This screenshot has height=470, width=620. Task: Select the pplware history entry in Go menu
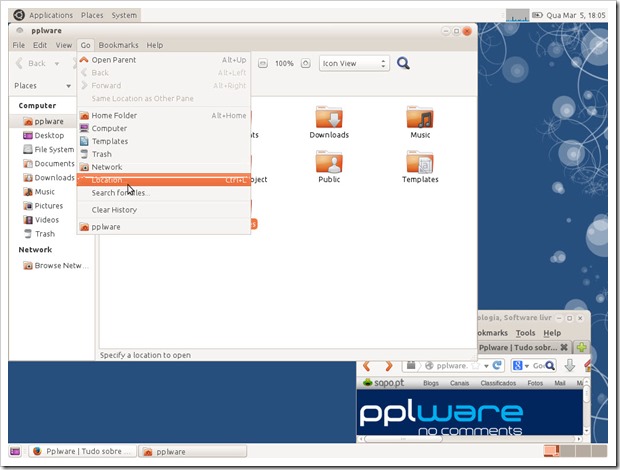[163, 227]
